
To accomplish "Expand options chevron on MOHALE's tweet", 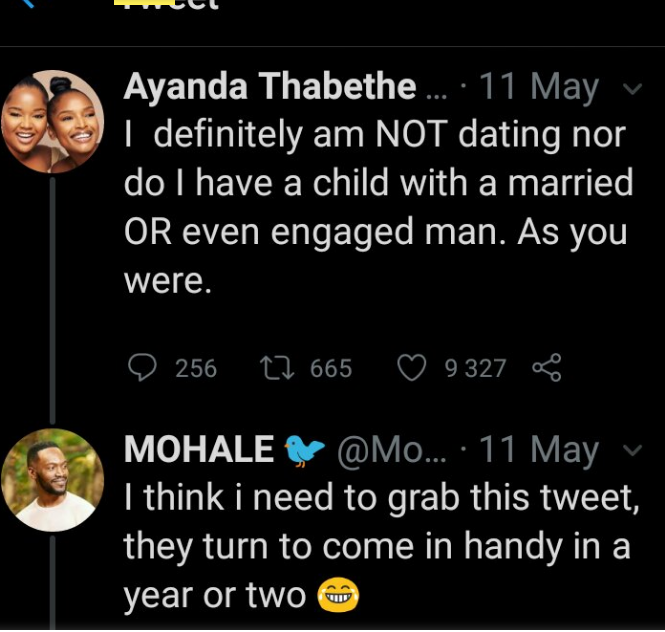I will point(632,450).
